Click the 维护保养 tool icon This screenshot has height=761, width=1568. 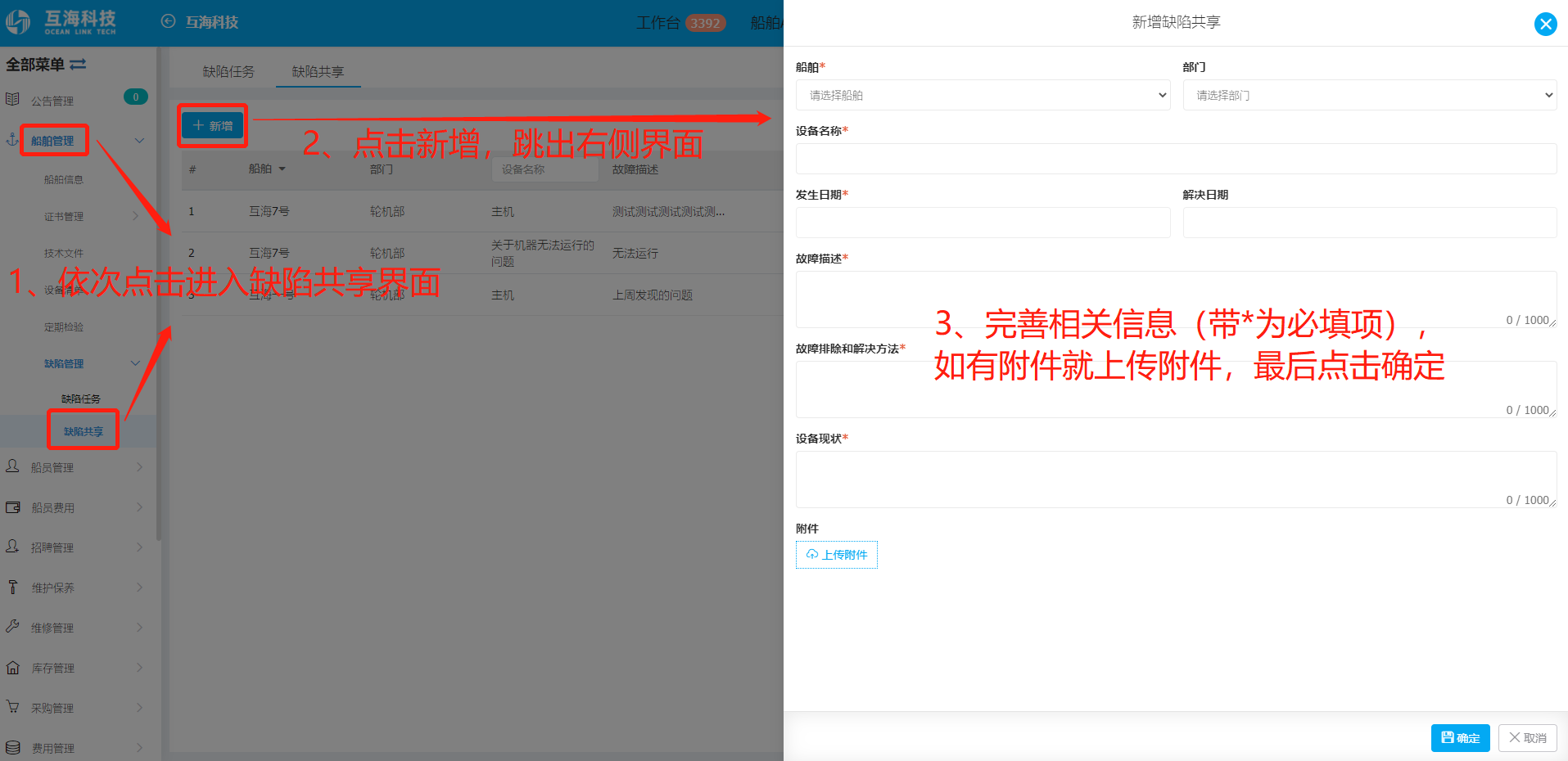[12, 587]
